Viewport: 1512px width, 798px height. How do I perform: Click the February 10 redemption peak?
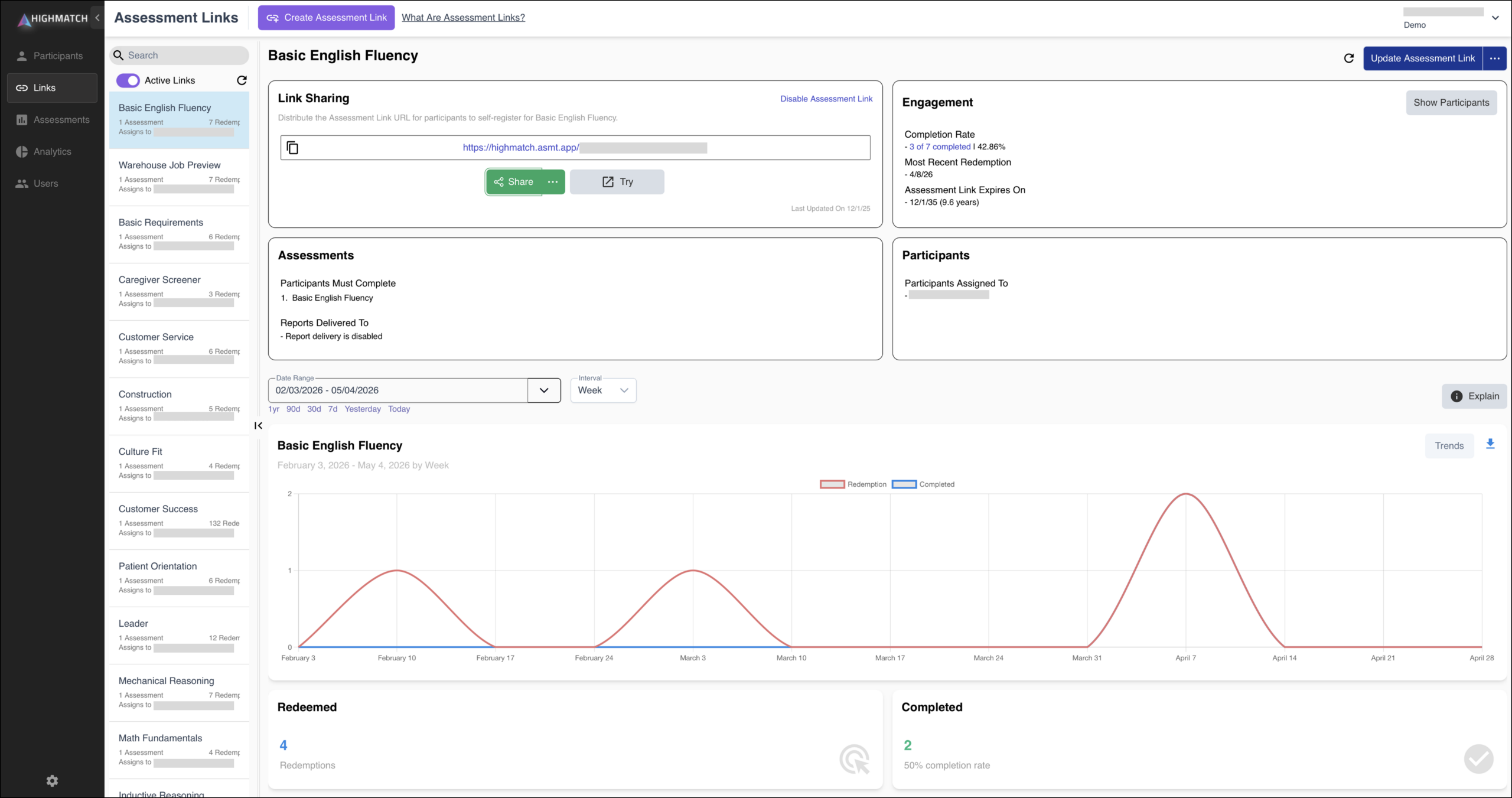pyautogui.click(x=397, y=571)
